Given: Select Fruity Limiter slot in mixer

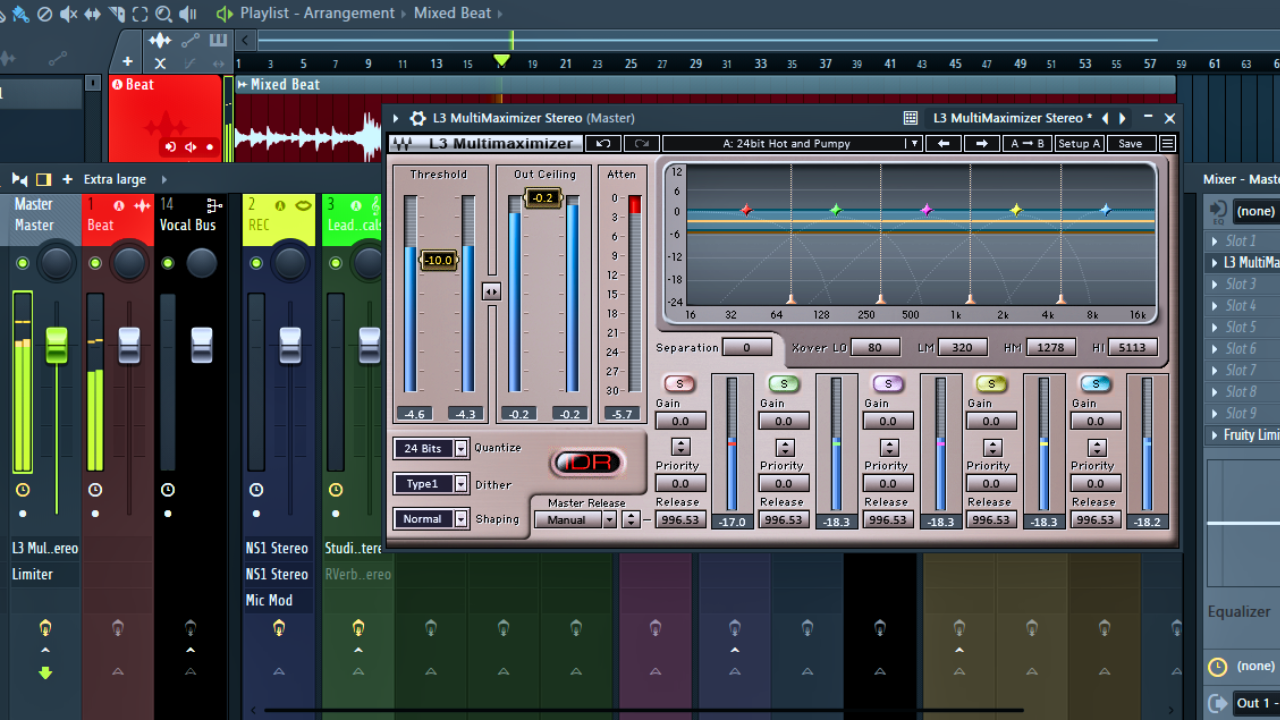Looking at the screenshot, I should [1250, 435].
